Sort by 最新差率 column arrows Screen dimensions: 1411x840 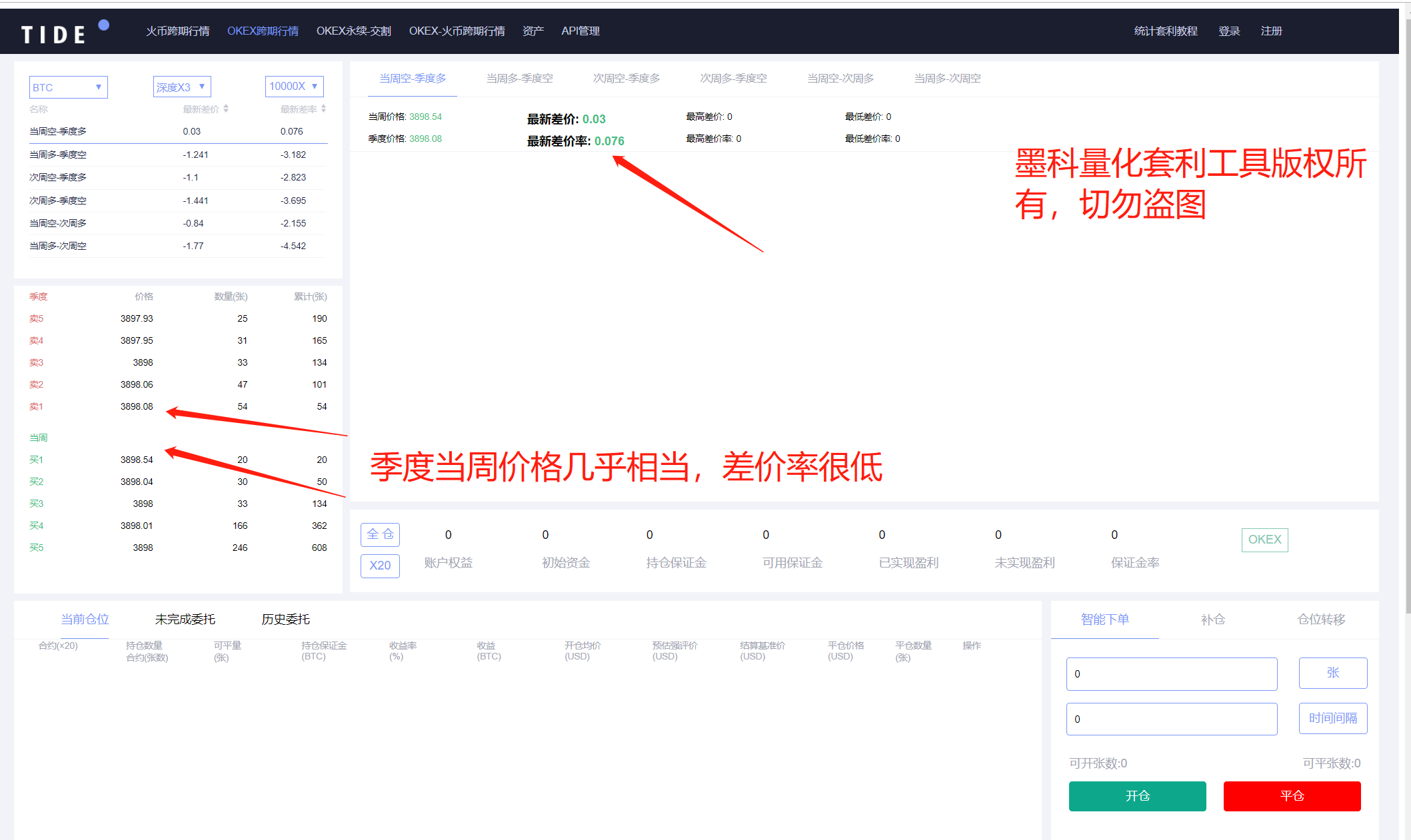click(x=323, y=109)
